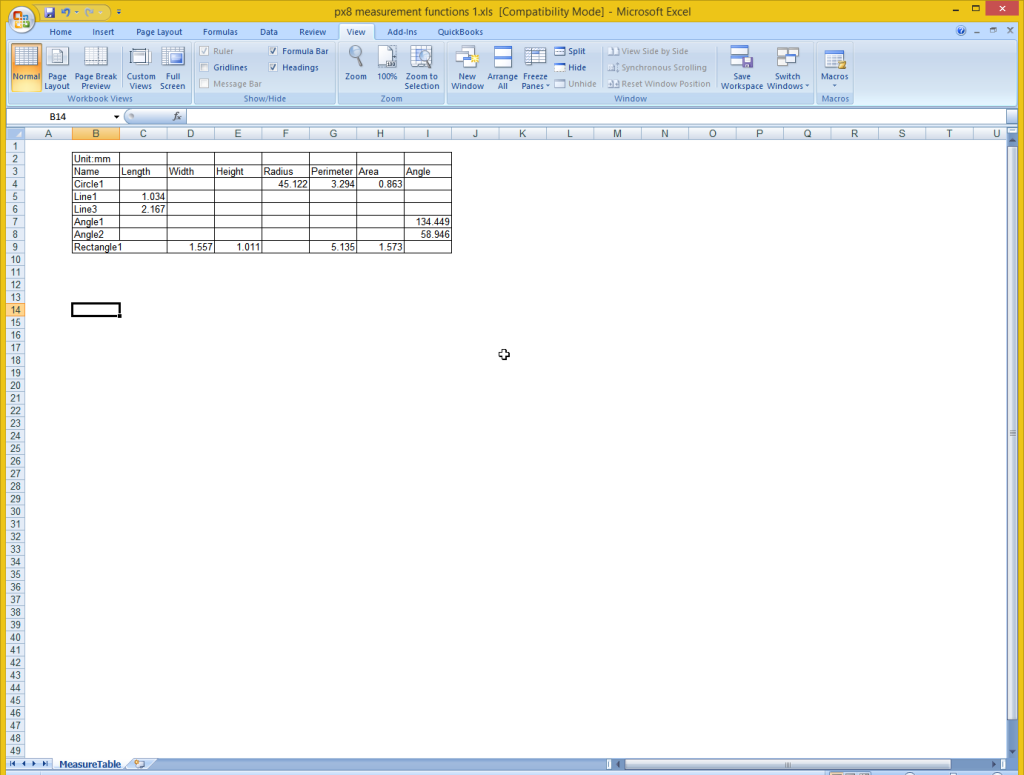
Task: Uncheck the Formula Bar checkbox
Action: pyautogui.click(x=274, y=51)
